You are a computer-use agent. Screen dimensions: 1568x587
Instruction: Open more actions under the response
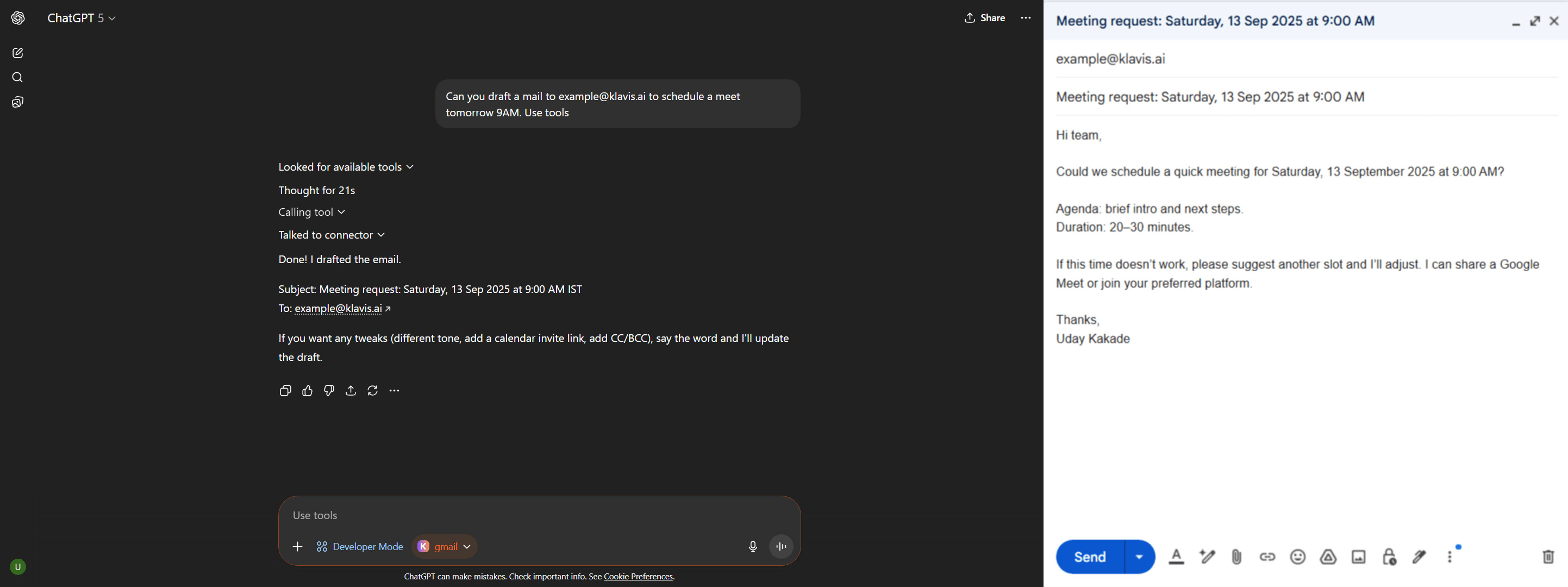[x=395, y=390]
